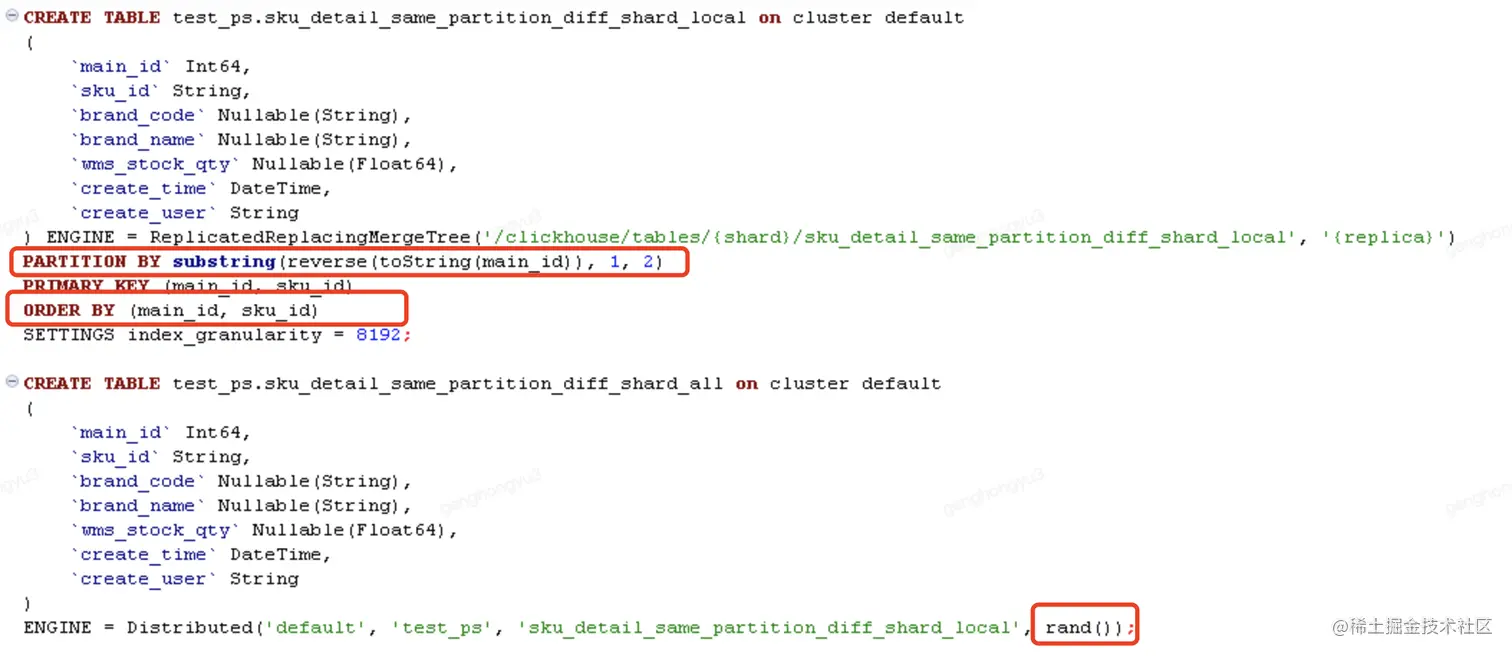
Task: Collapse the first CREATE TABLE fold marker
Action: (x=12, y=16)
